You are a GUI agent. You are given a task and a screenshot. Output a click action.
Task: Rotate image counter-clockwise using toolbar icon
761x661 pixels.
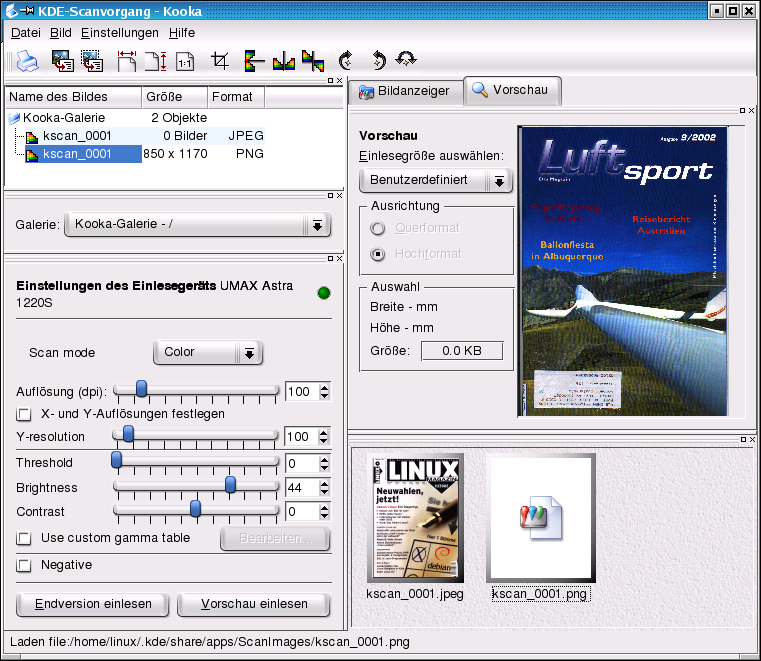[378, 62]
